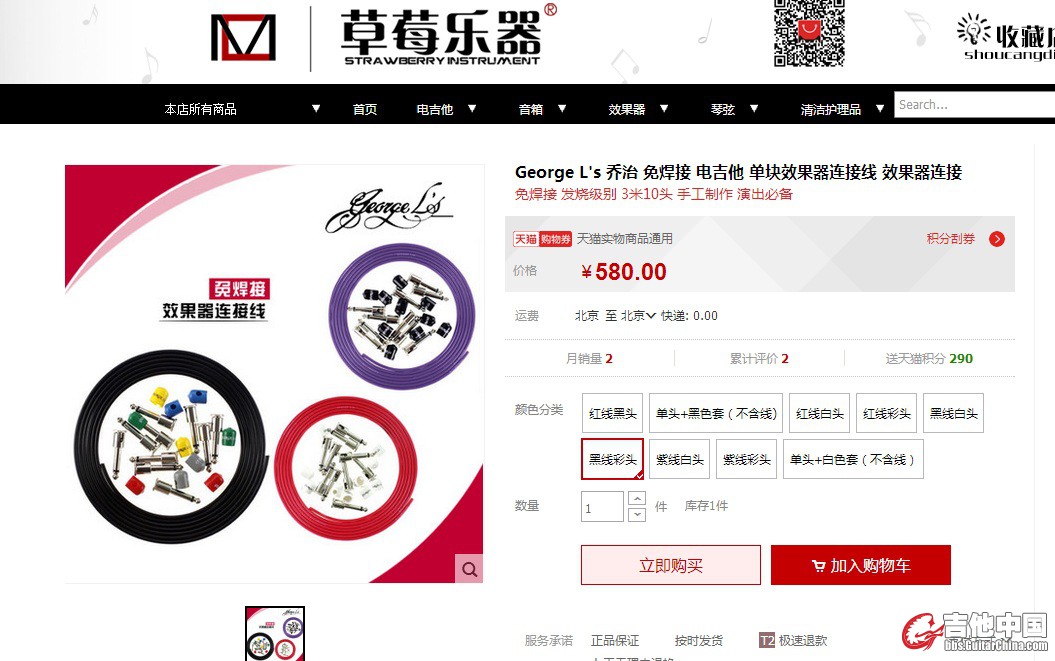Expand the 本店所有商品 dropdown
The height and width of the screenshot is (661, 1055).
tap(316, 108)
